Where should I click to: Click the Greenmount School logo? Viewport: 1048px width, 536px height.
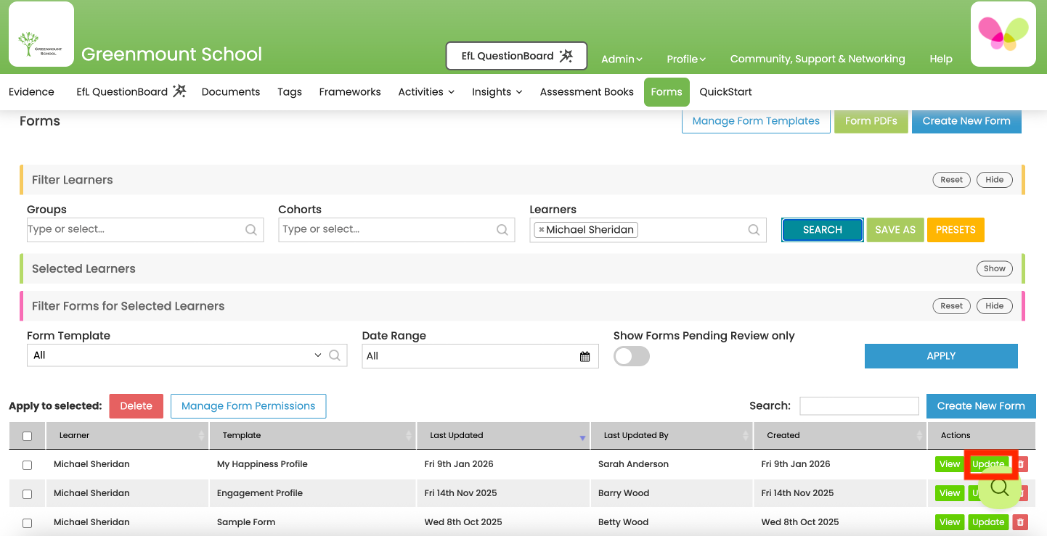(x=41, y=34)
